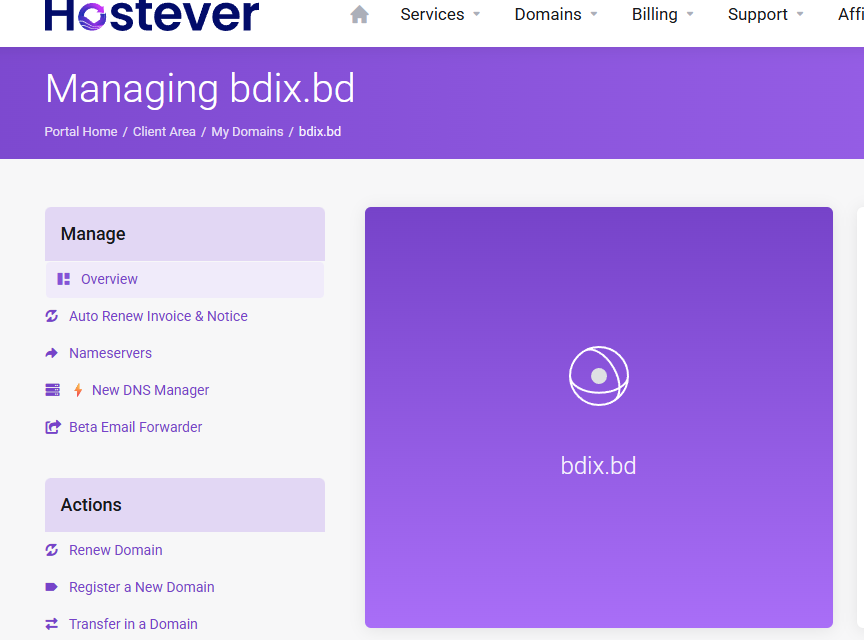Click the Nameservers arrow icon

click(x=52, y=353)
